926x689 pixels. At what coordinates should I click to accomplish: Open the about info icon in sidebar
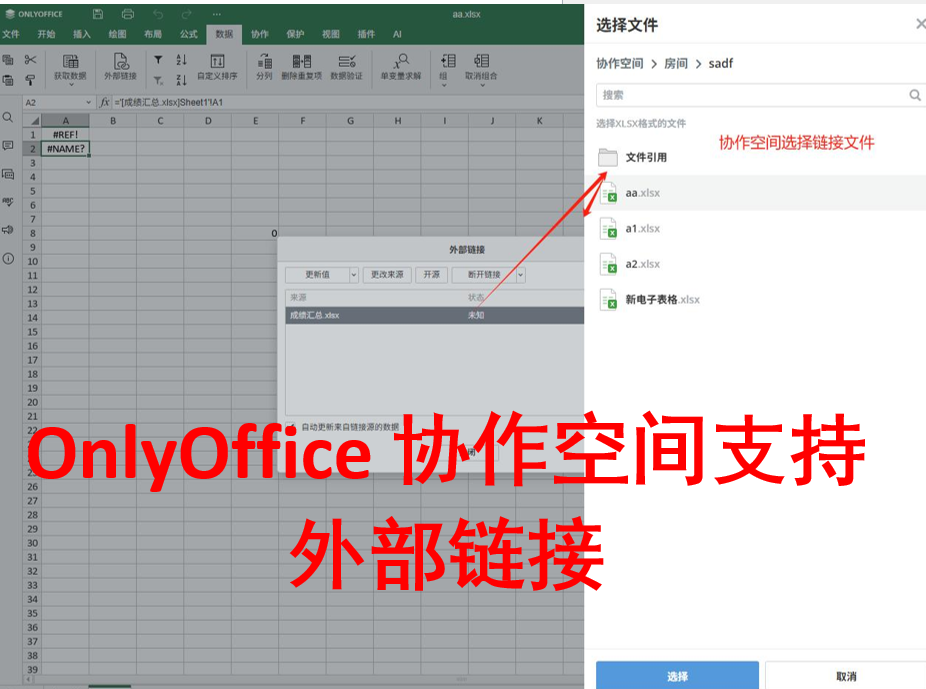pos(8,258)
